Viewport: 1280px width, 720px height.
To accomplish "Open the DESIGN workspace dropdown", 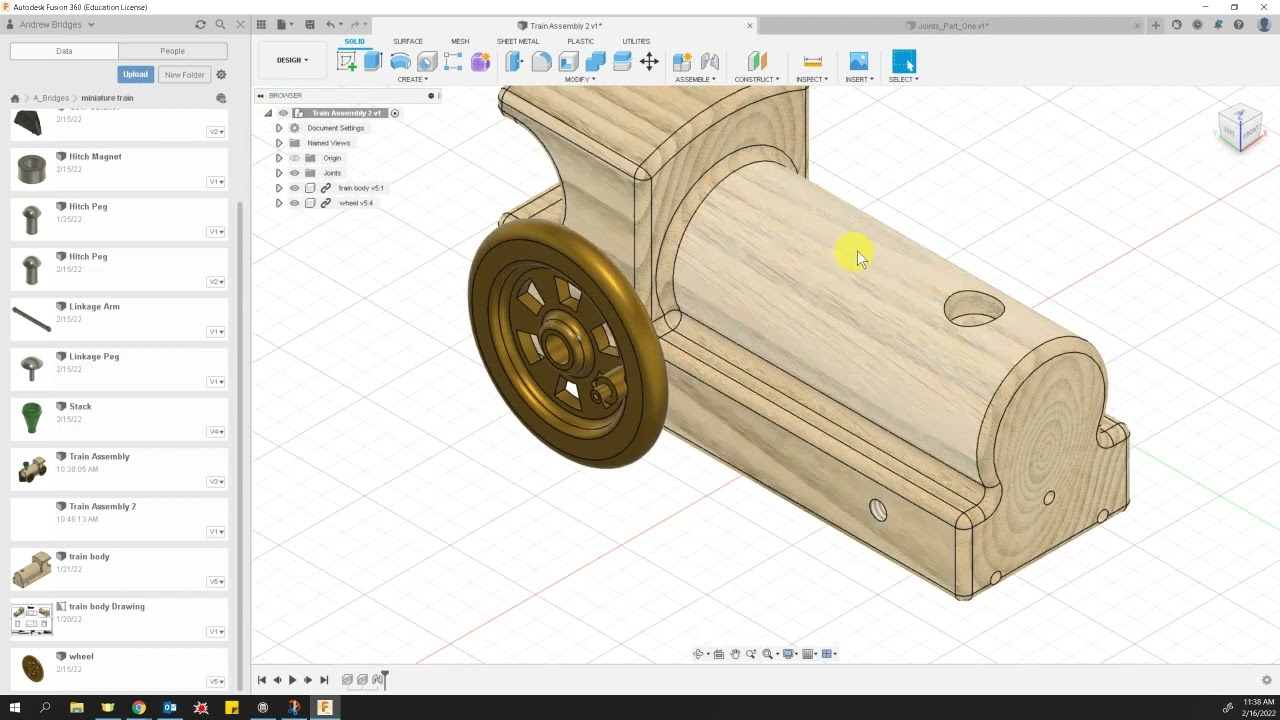I will tap(292, 60).
